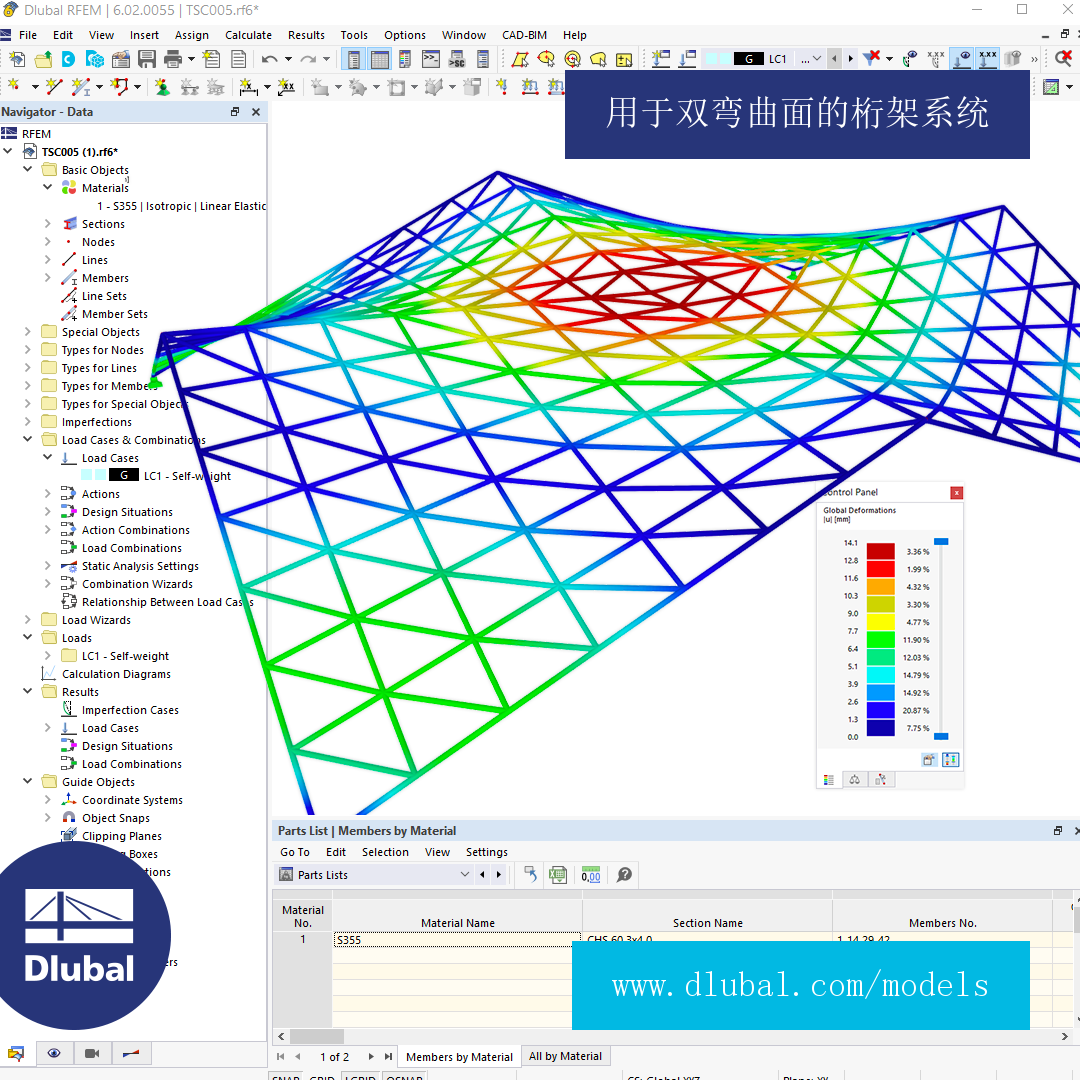Open the Parts Lists dropdown
1080x1080 pixels.
point(465,874)
